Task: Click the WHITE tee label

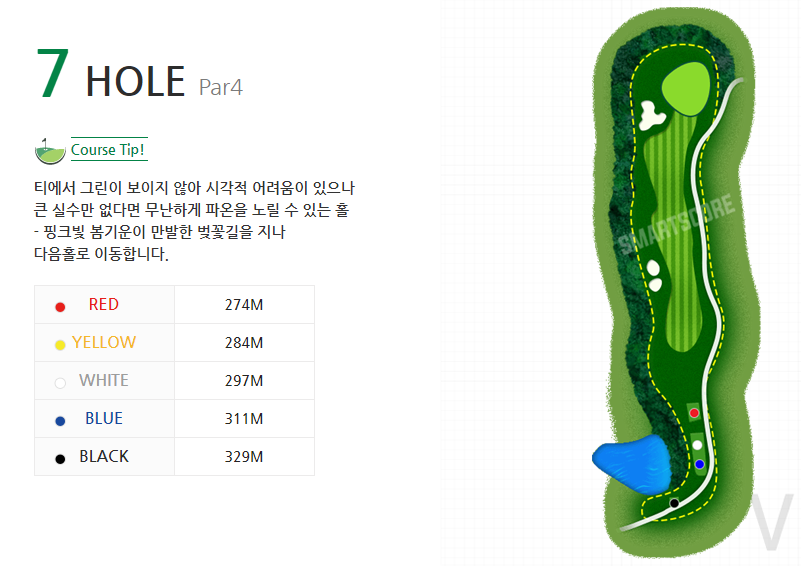Action: pyautogui.click(x=104, y=381)
